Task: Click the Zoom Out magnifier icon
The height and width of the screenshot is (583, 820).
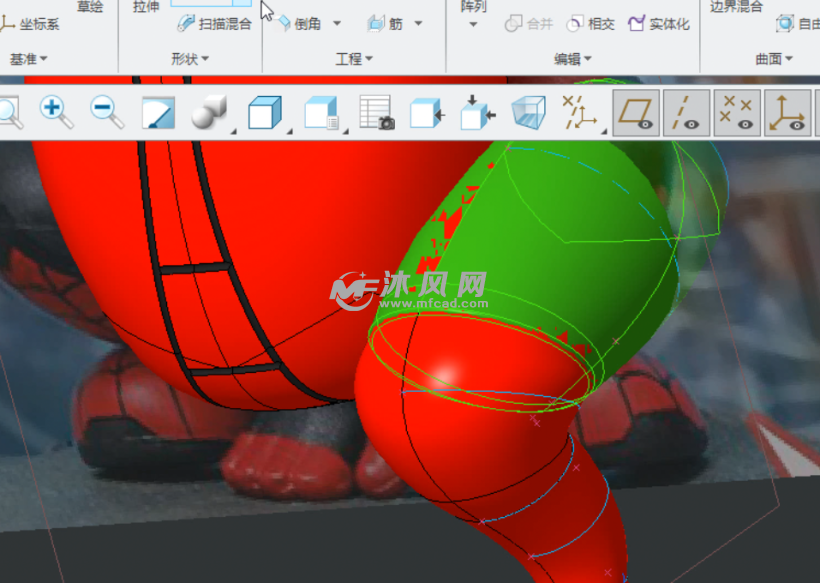Action: tap(107, 112)
